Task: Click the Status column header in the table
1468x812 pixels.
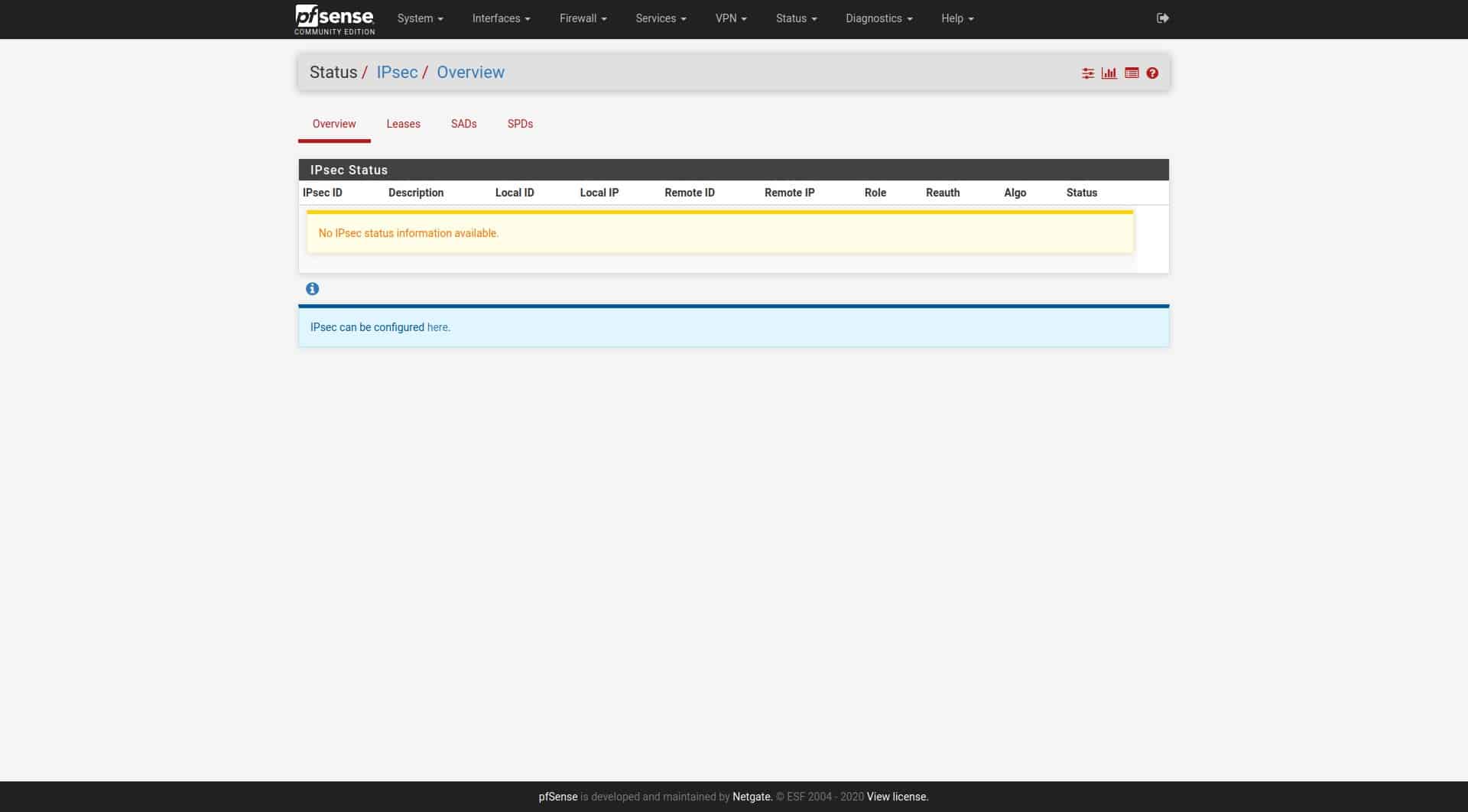Action: tap(1082, 193)
